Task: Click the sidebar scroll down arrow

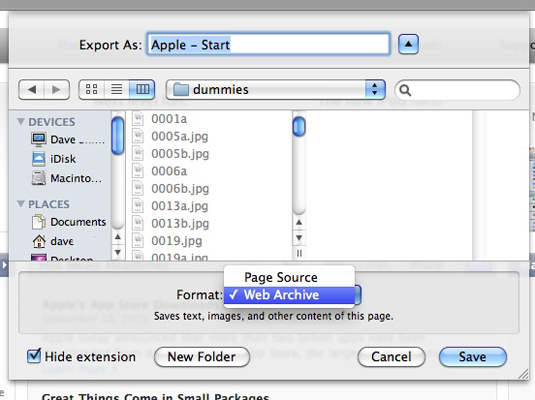Action: (x=118, y=252)
